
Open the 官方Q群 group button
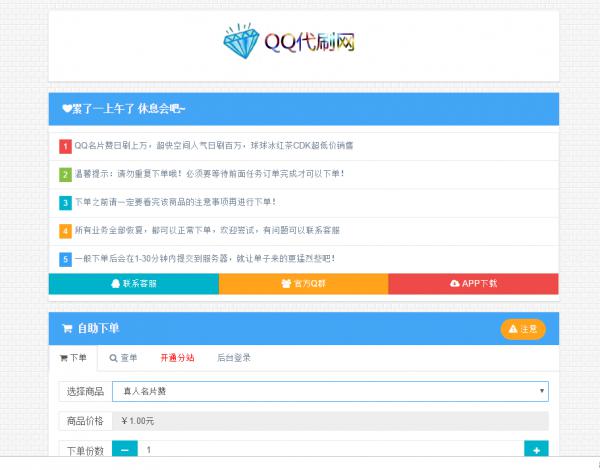[303, 284]
